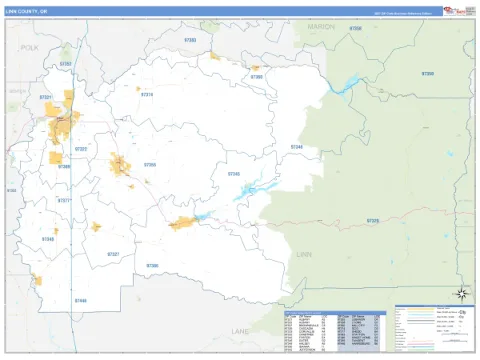Select ZIP code label 97345

(x=234, y=174)
